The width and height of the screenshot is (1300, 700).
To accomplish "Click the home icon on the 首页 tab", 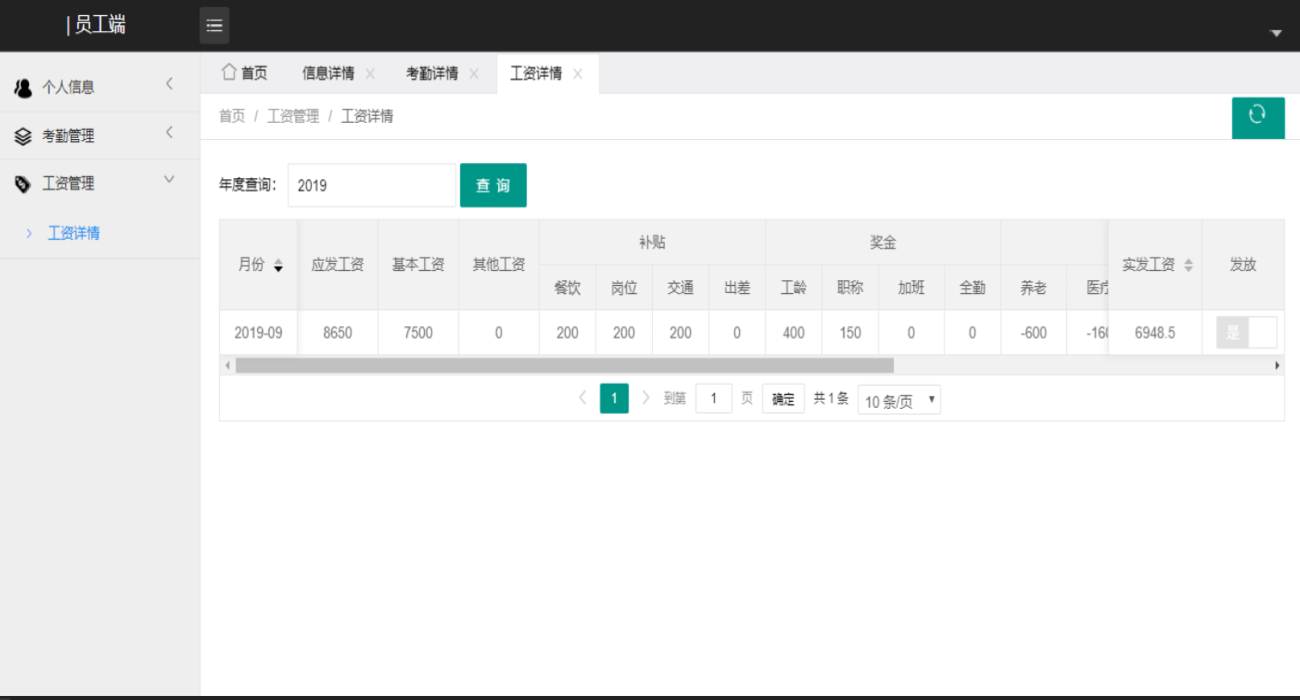I will [227, 71].
